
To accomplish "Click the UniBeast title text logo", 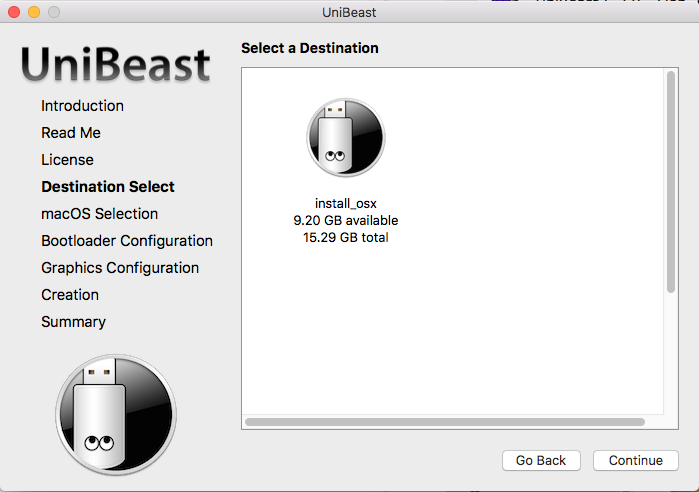I will tap(116, 64).
